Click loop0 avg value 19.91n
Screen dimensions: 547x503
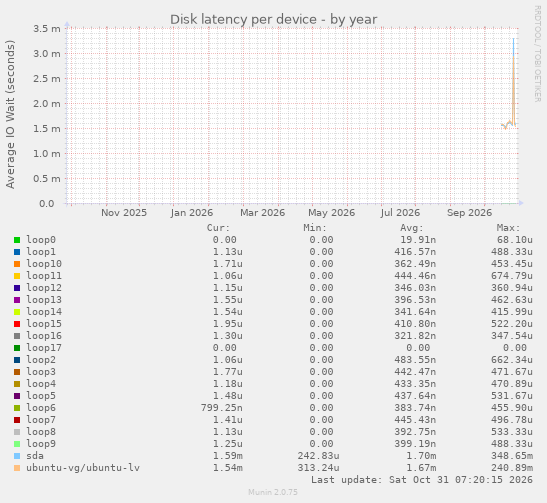[418, 240]
